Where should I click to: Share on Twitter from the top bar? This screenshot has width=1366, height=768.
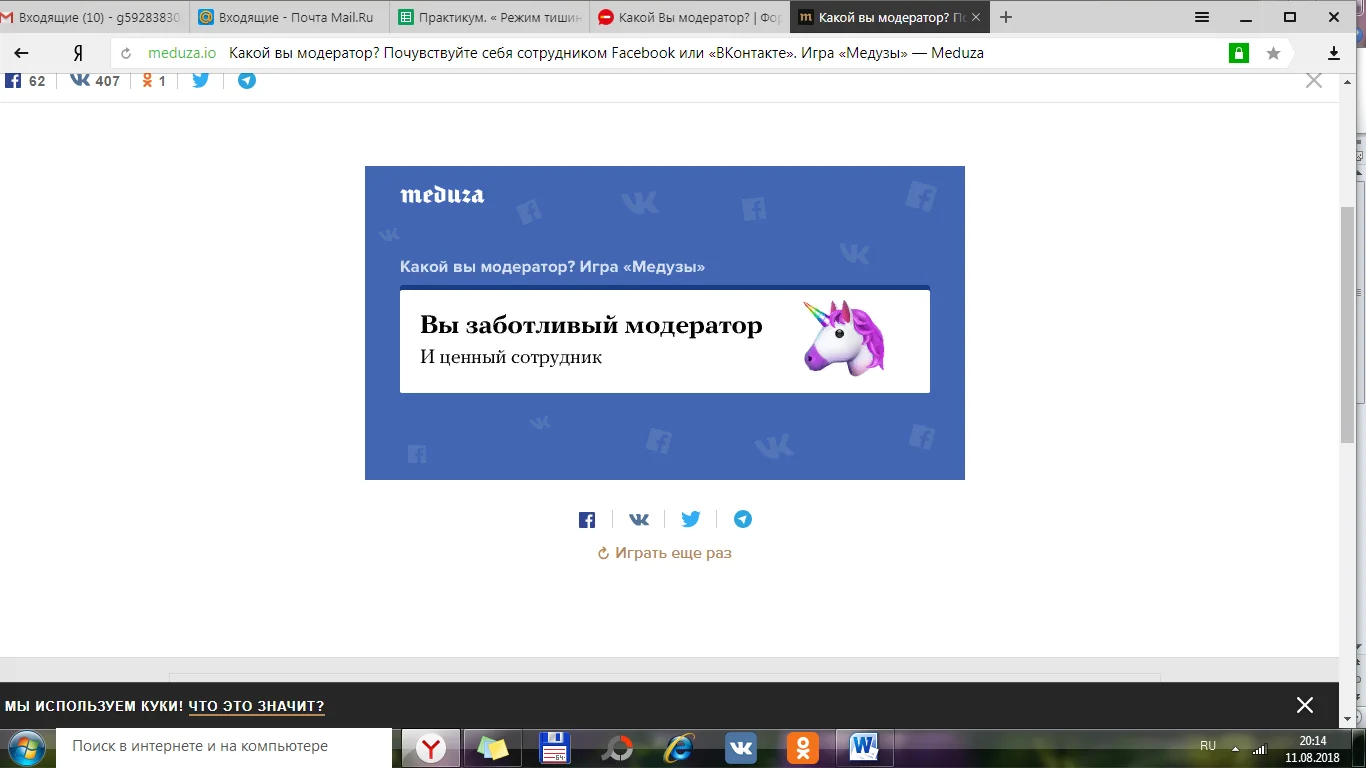201,80
